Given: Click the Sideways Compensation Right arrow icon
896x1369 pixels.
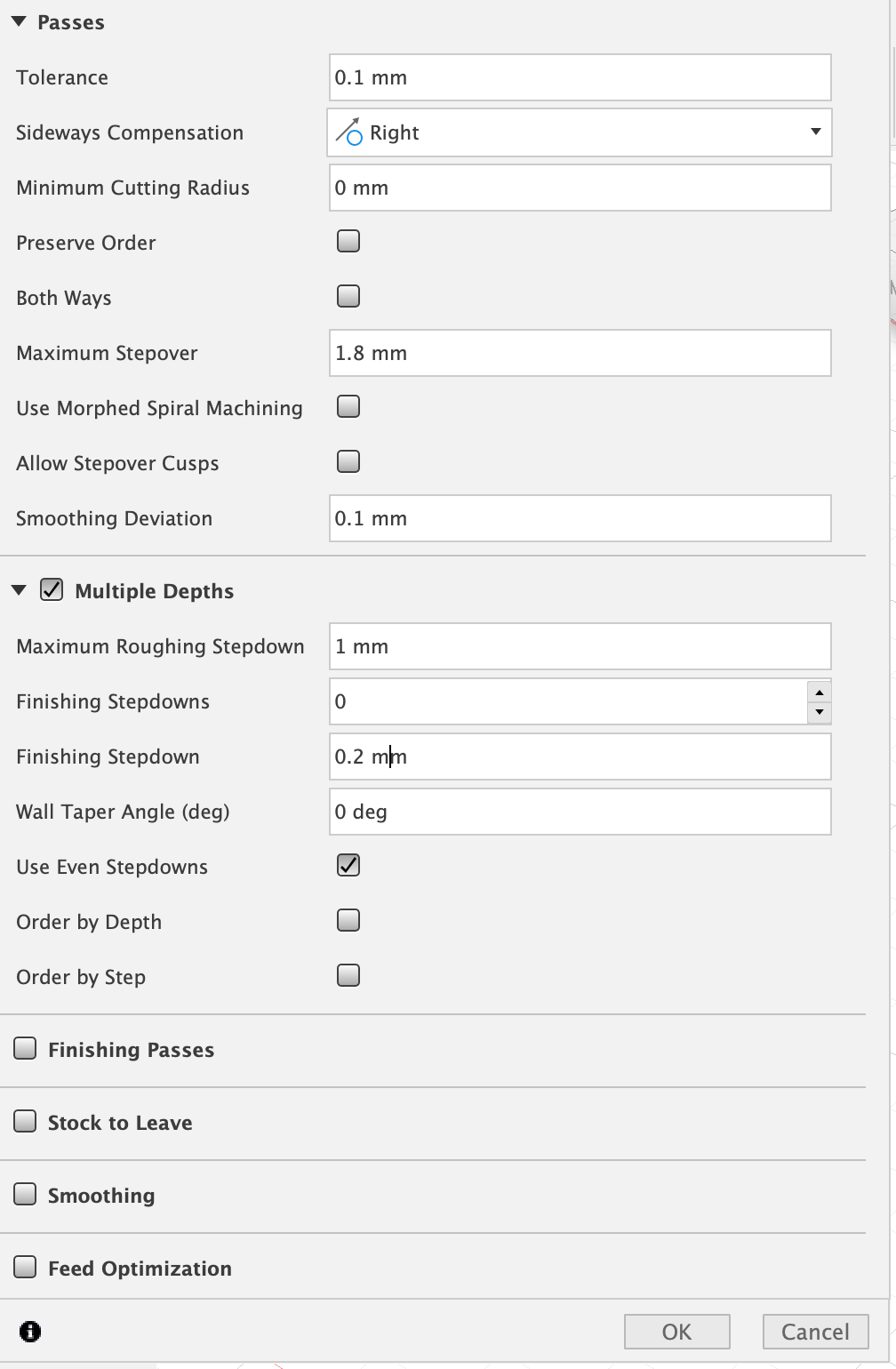Looking at the screenshot, I should point(348,132).
